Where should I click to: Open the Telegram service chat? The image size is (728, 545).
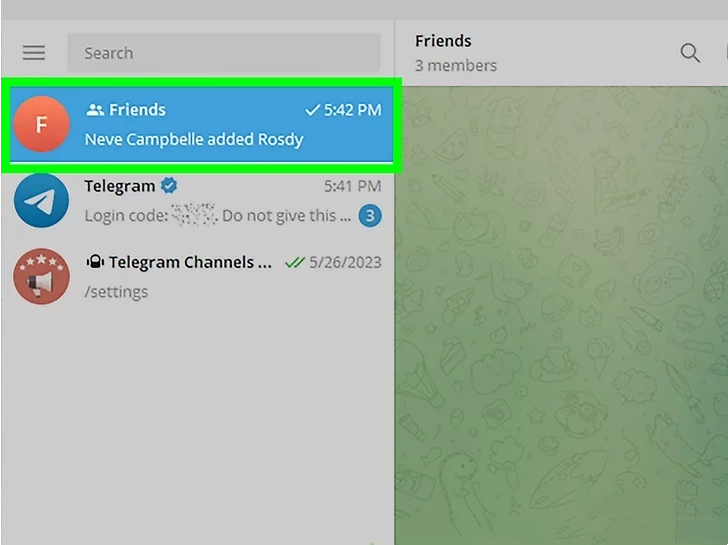point(198,201)
